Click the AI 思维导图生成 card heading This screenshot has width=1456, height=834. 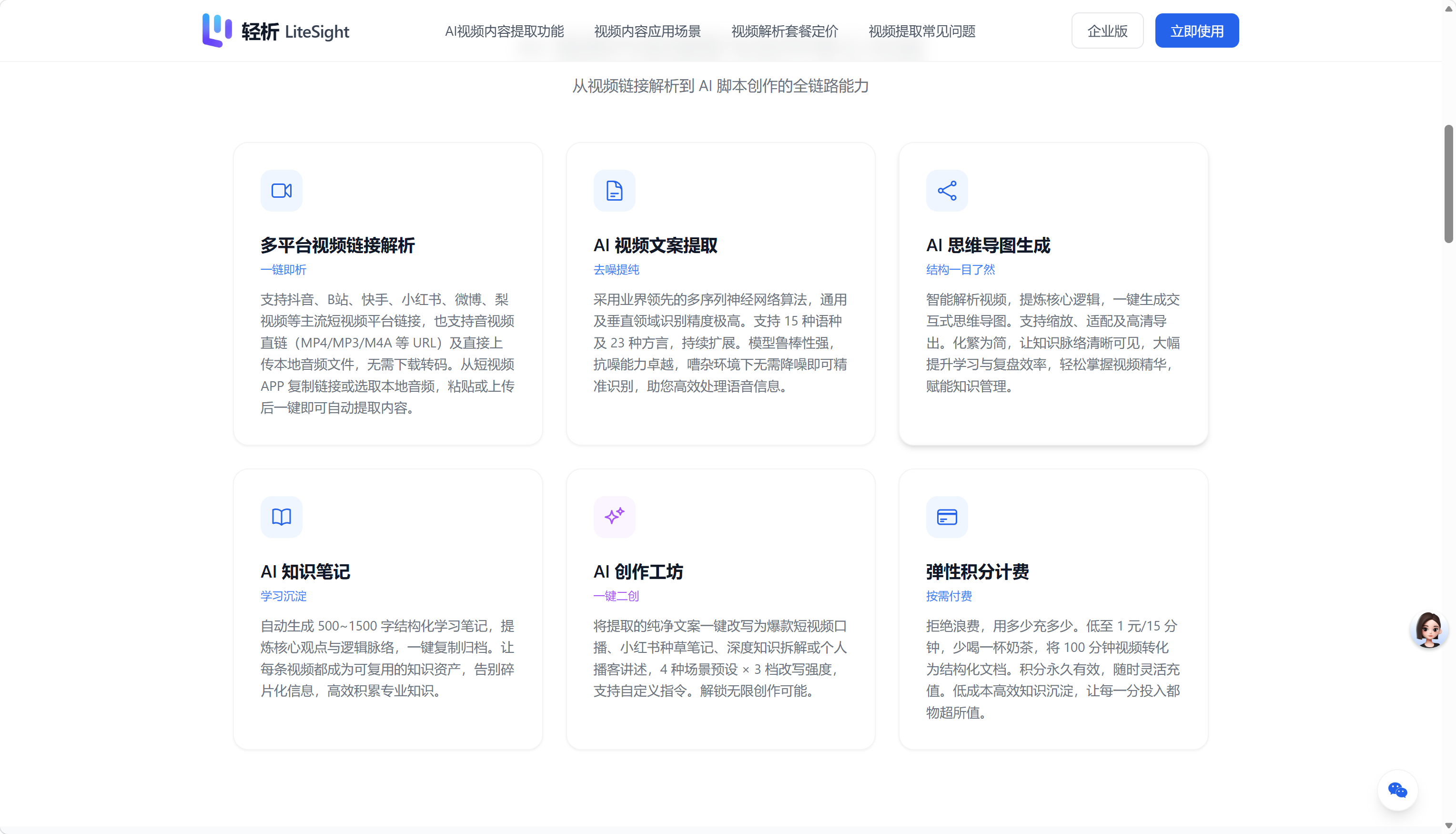coord(988,245)
